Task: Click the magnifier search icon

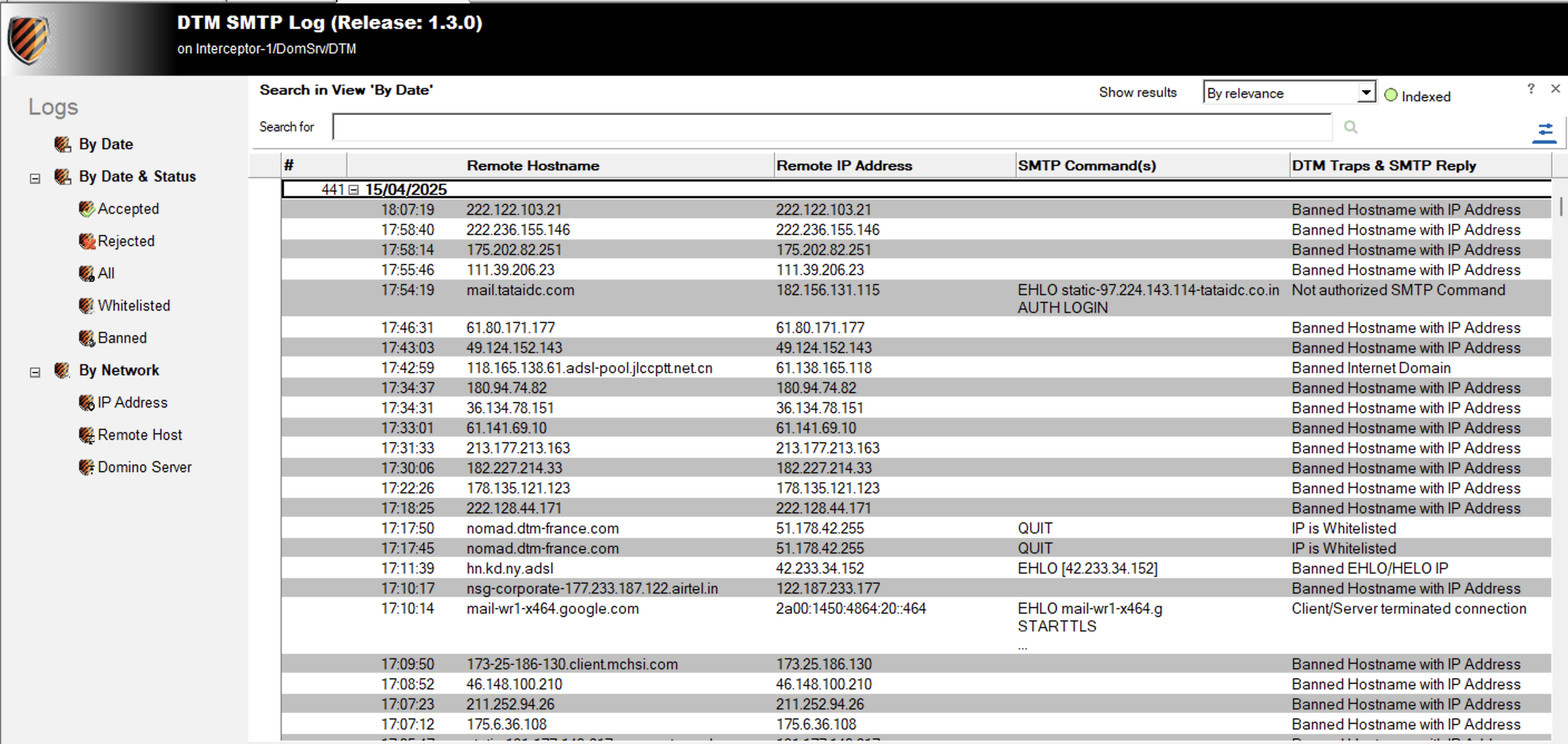Action: click(x=1350, y=126)
